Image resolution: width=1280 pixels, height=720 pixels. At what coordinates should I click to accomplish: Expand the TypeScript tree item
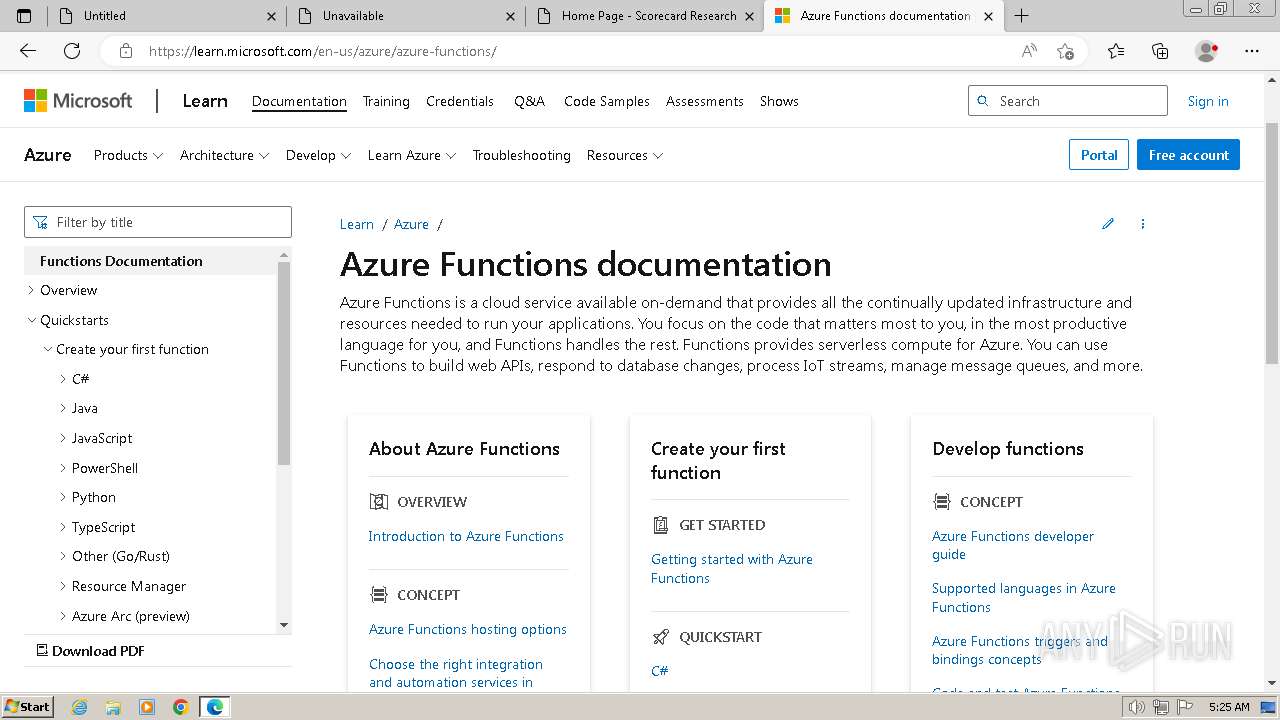point(63,527)
